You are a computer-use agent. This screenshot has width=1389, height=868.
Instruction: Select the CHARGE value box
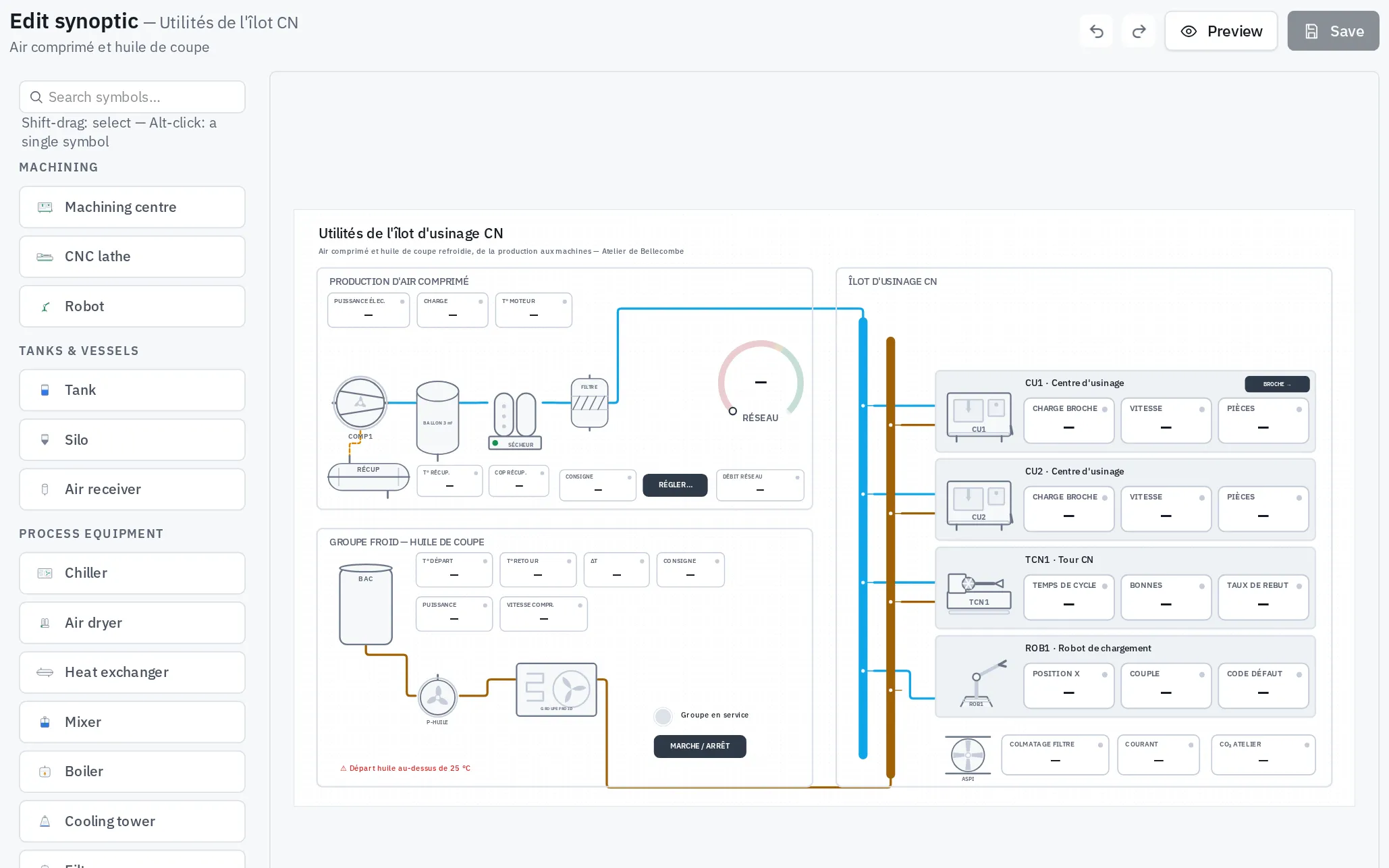(452, 310)
